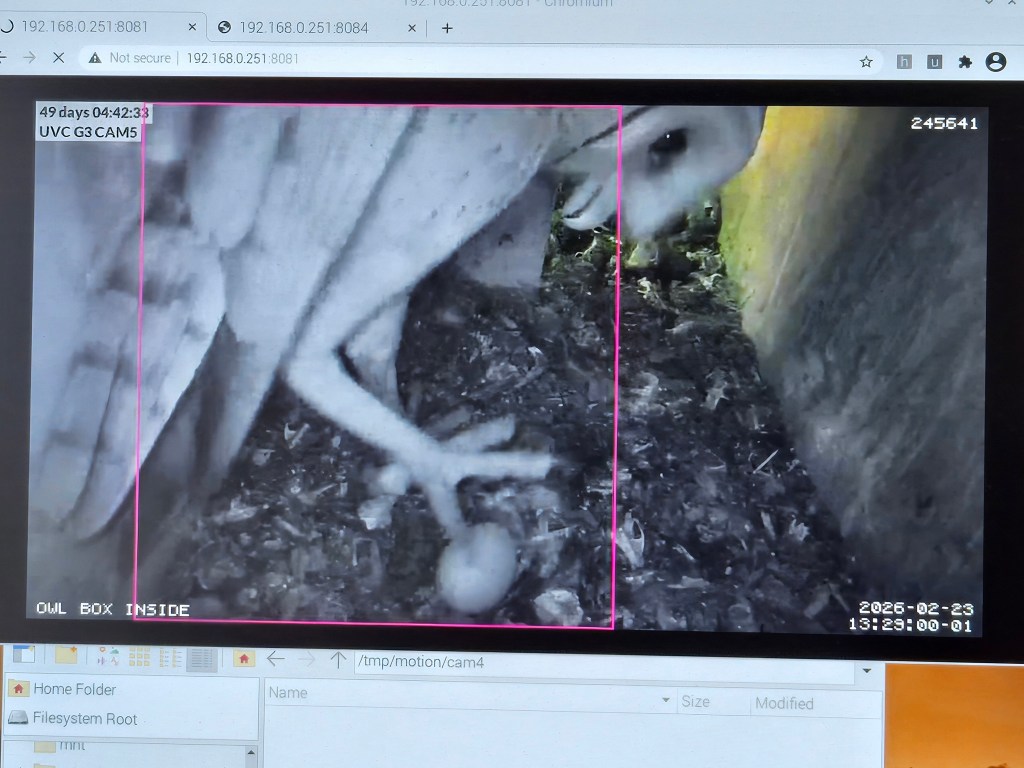Screen dimensions: 1024x768
Task: Switch file manager to icon view
Action: [x=139, y=658]
